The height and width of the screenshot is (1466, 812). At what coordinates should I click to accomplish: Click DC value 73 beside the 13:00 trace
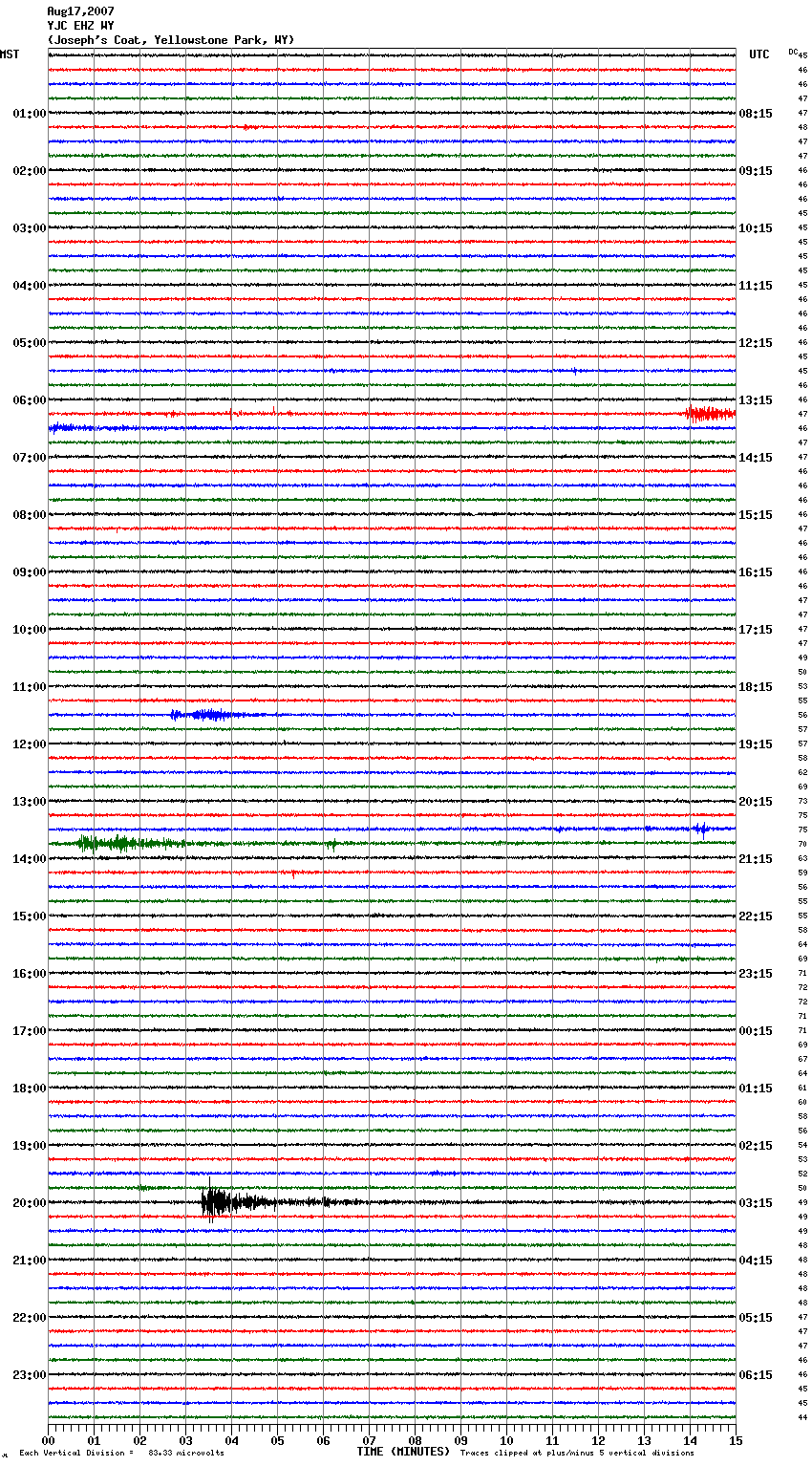pyautogui.click(x=802, y=801)
